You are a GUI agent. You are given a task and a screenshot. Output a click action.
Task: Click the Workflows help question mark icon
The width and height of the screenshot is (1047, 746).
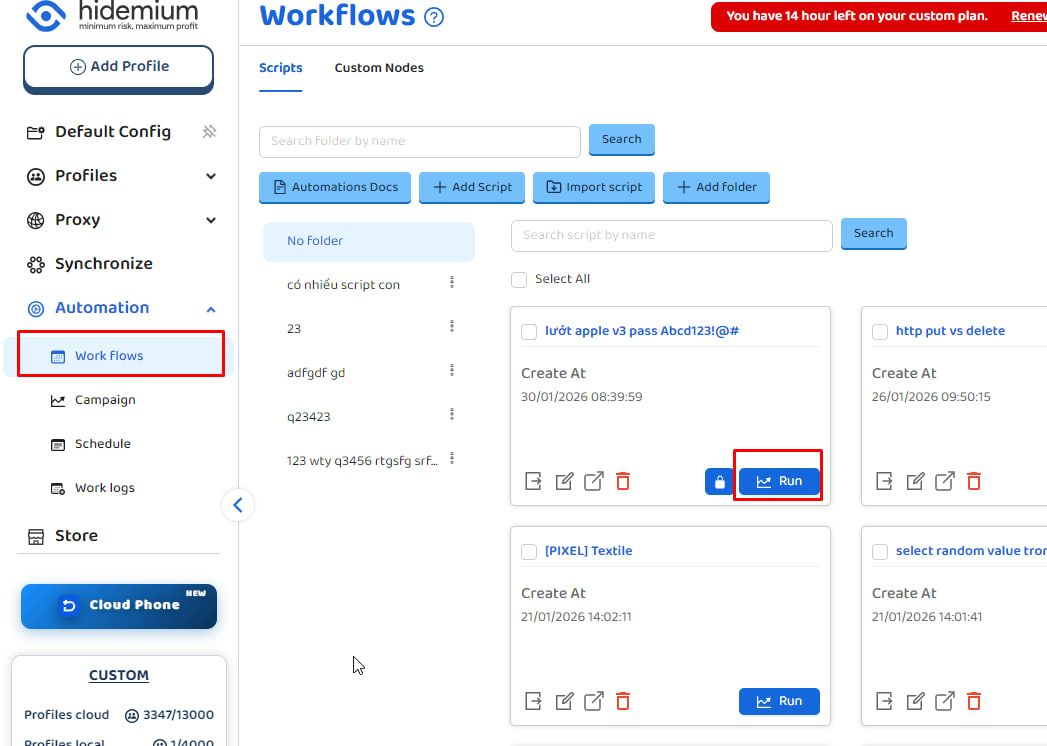click(434, 17)
